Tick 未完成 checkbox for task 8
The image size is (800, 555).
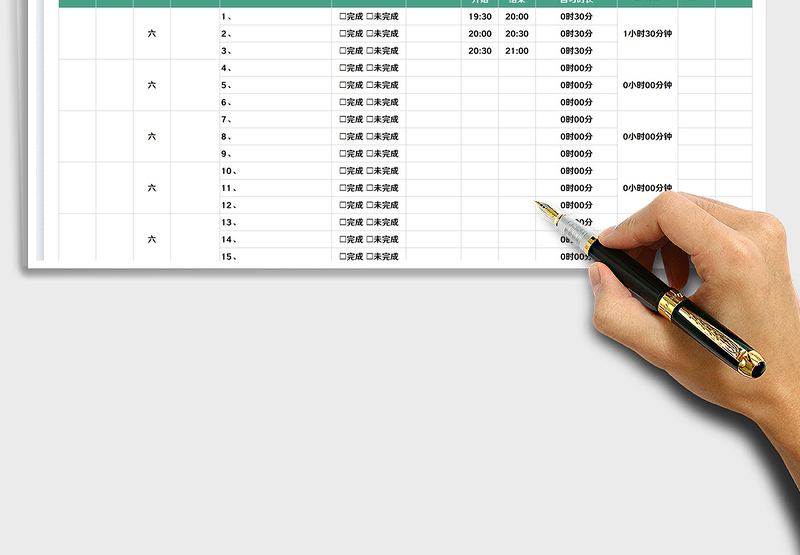tap(370, 137)
